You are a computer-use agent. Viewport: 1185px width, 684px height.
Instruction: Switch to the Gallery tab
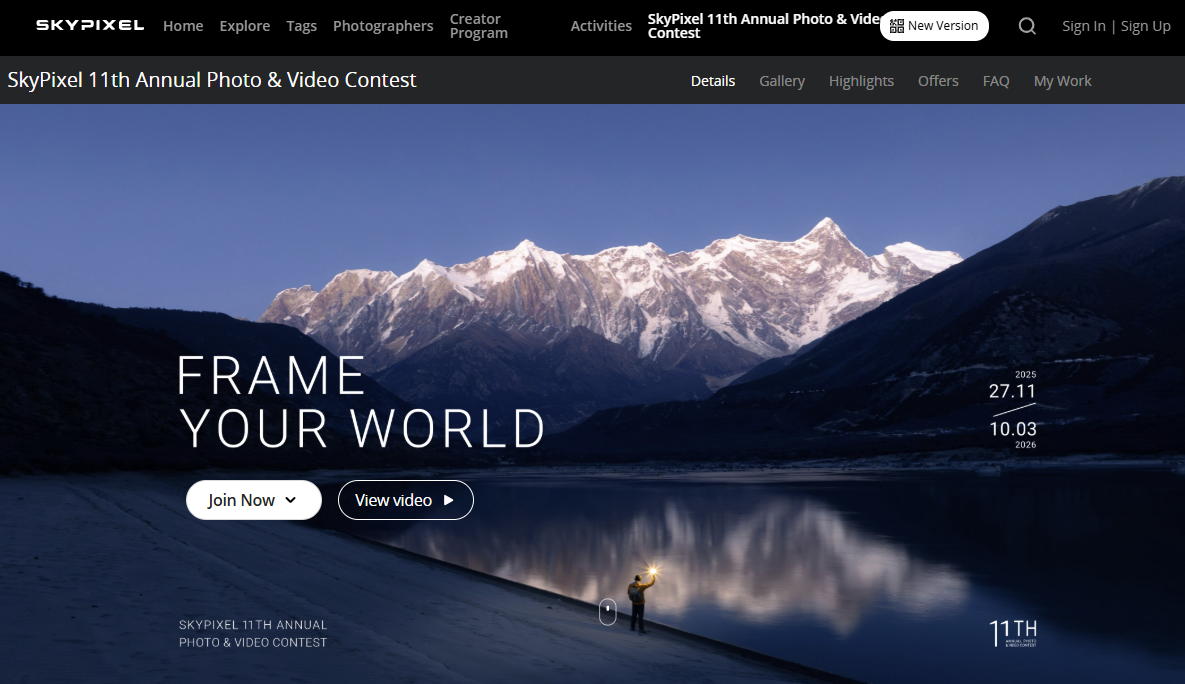click(782, 81)
